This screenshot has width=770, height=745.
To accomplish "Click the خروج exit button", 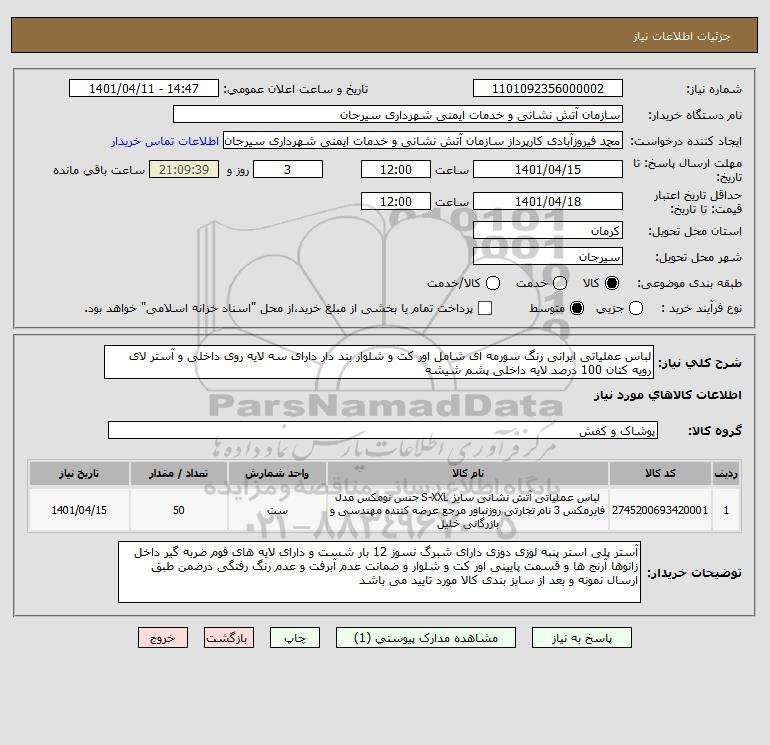I will point(163,638).
